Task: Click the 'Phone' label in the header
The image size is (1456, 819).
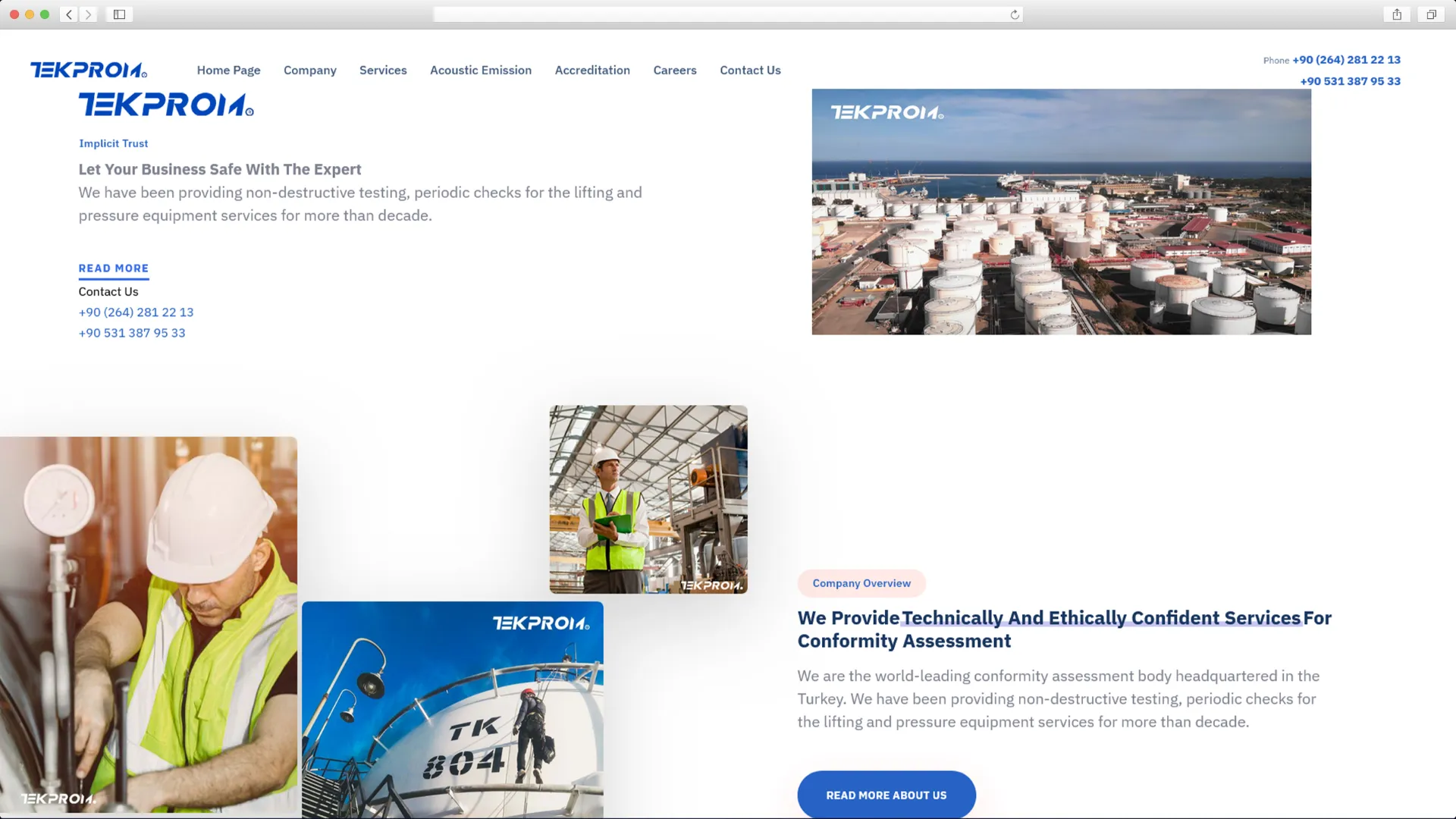Action: 1276,61
